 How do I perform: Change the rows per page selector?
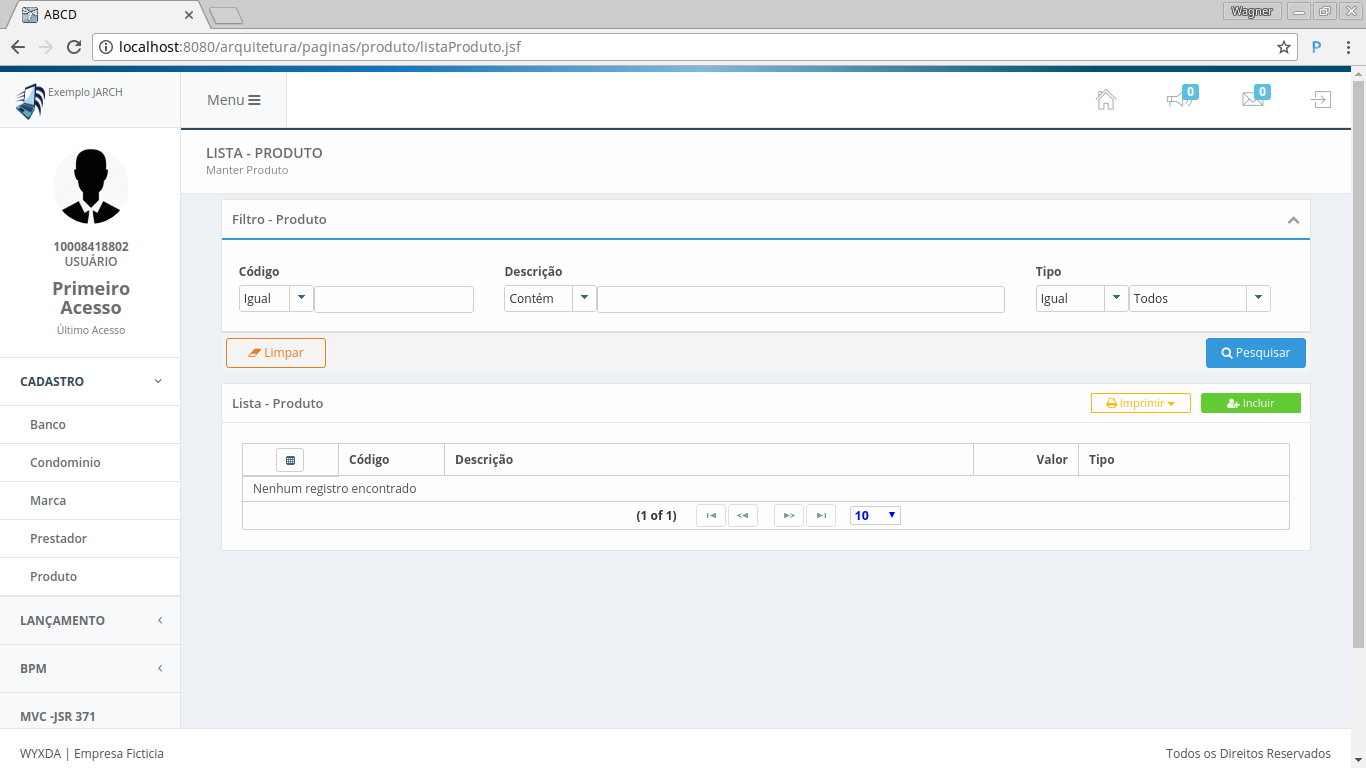coord(875,516)
